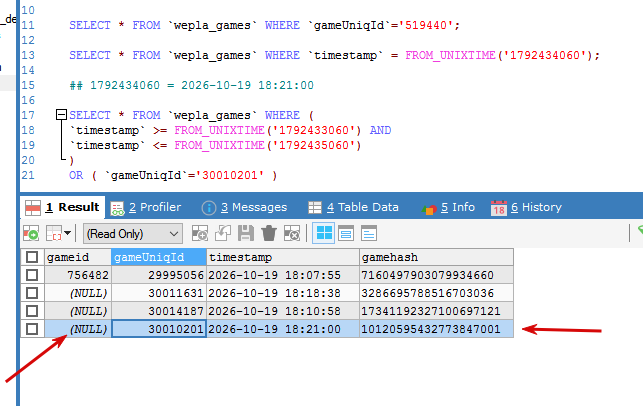
Task: Open the copy rows dropdown arrow
Action: click(68, 233)
